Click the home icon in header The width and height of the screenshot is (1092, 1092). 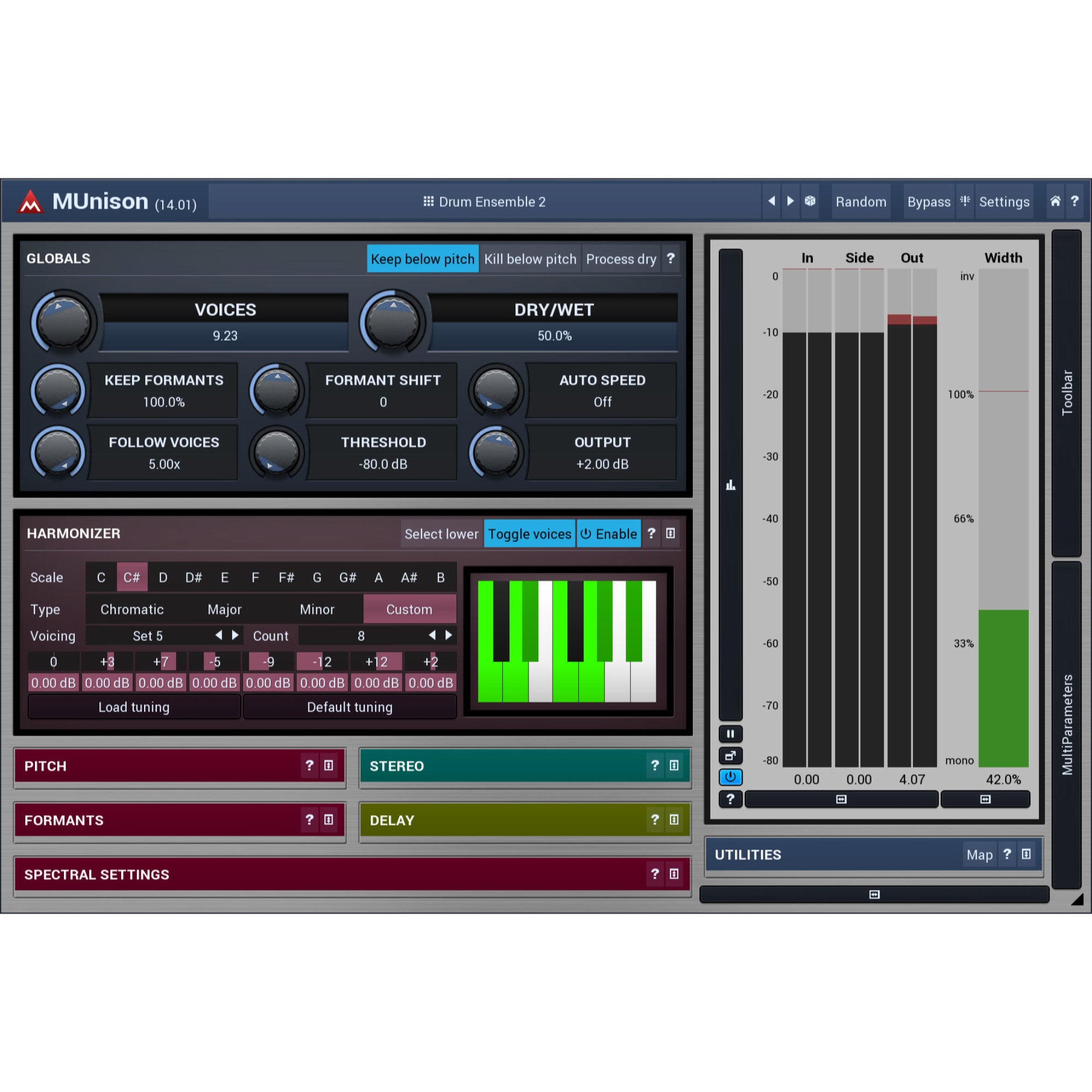coord(1055,201)
